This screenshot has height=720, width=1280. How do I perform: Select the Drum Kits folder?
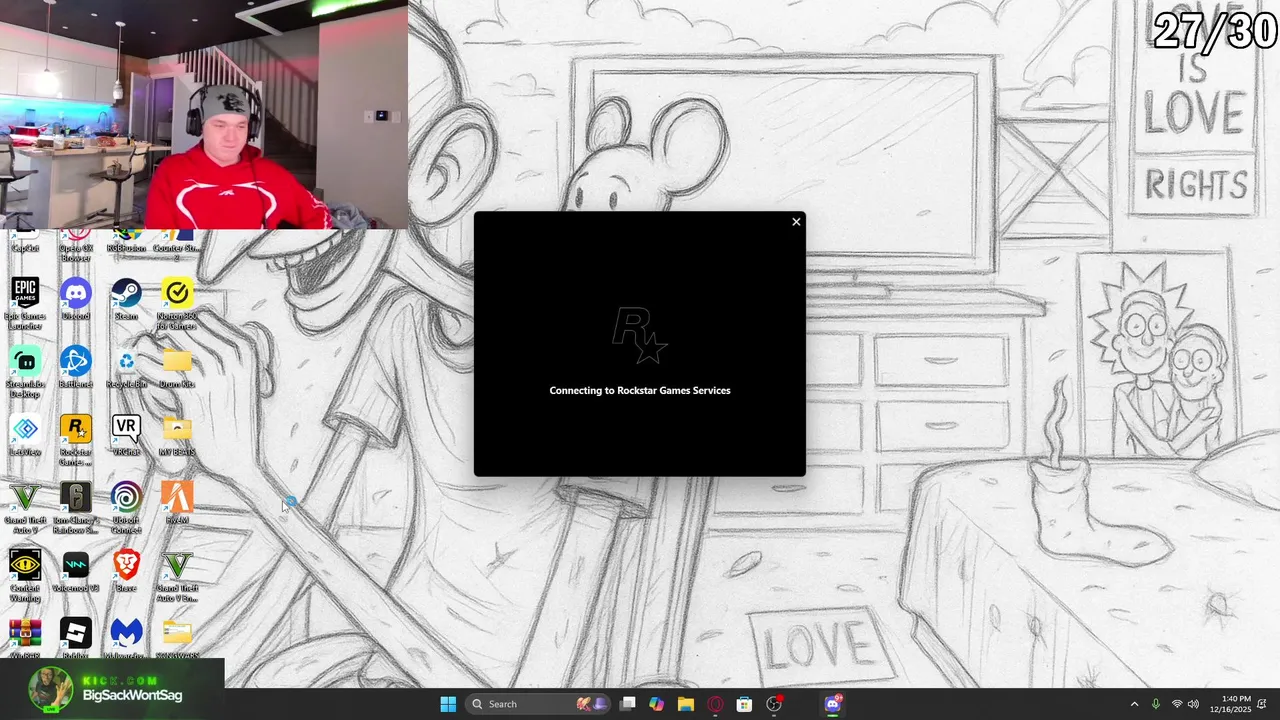pyautogui.click(x=177, y=367)
